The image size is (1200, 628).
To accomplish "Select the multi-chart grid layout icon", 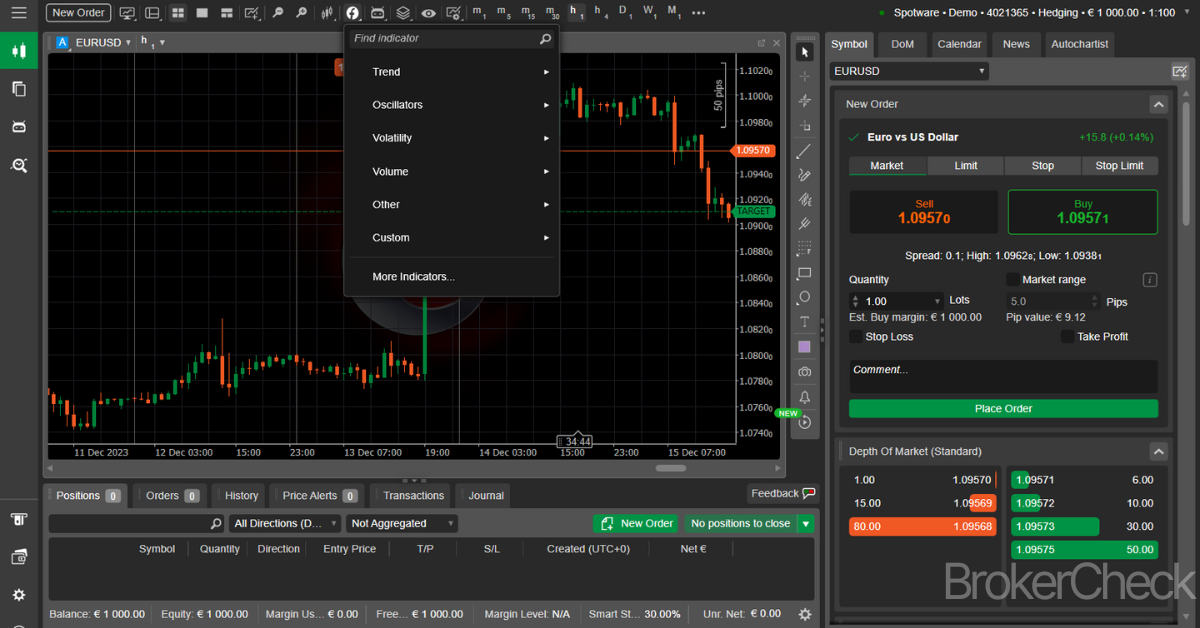I will click(x=178, y=13).
